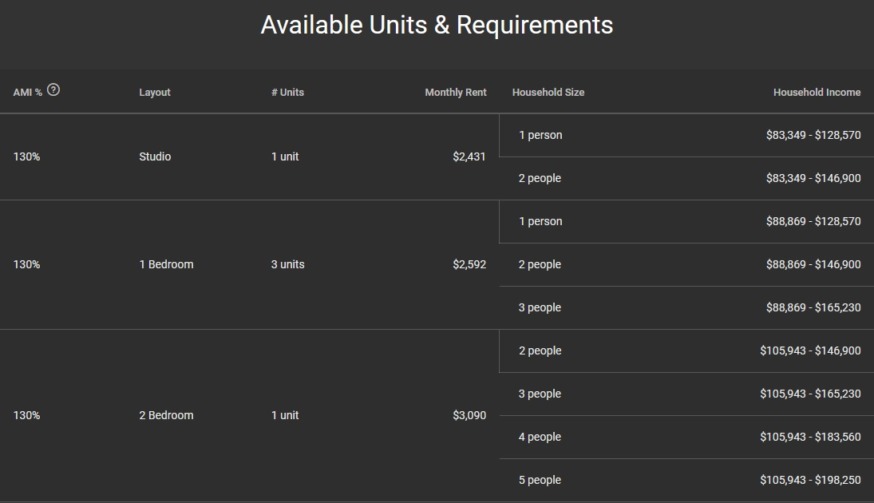The width and height of the screenshot is (874, 503).
Task: Select the 4 people household size row
Action: pos(540,437)
